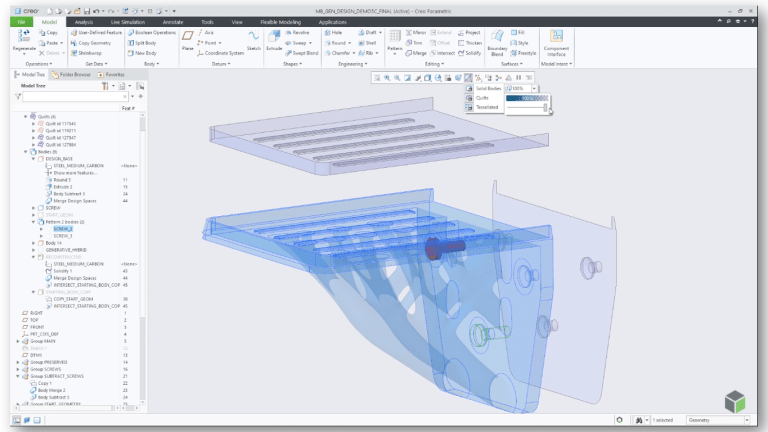Switch to the Analysis ribbon tab
Image resolution: width=768 pixels, height=432 pixels.
84,21
